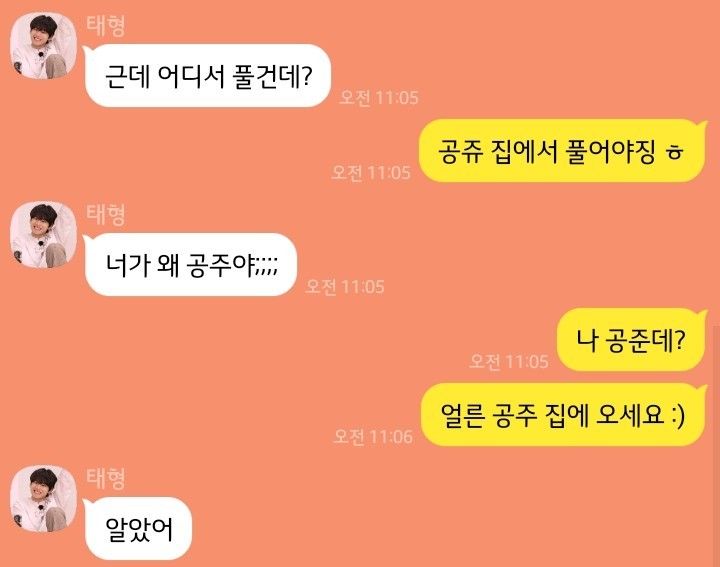Viewport: 720px width, 567px height.
Task: Click the 오전 11:06 timestamp
Action: point(373,437)
